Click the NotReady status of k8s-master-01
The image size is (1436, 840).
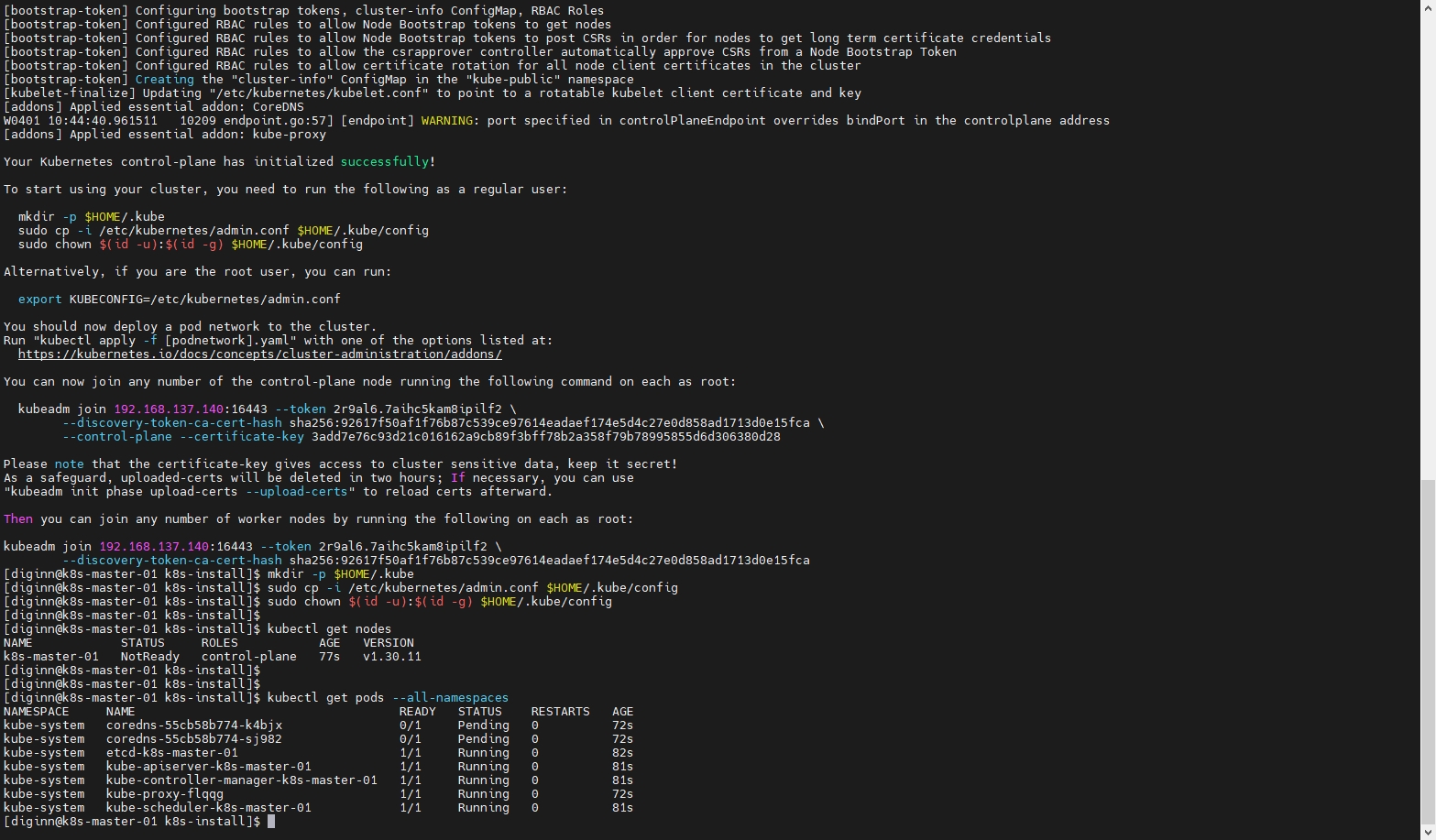coord(149,657)
